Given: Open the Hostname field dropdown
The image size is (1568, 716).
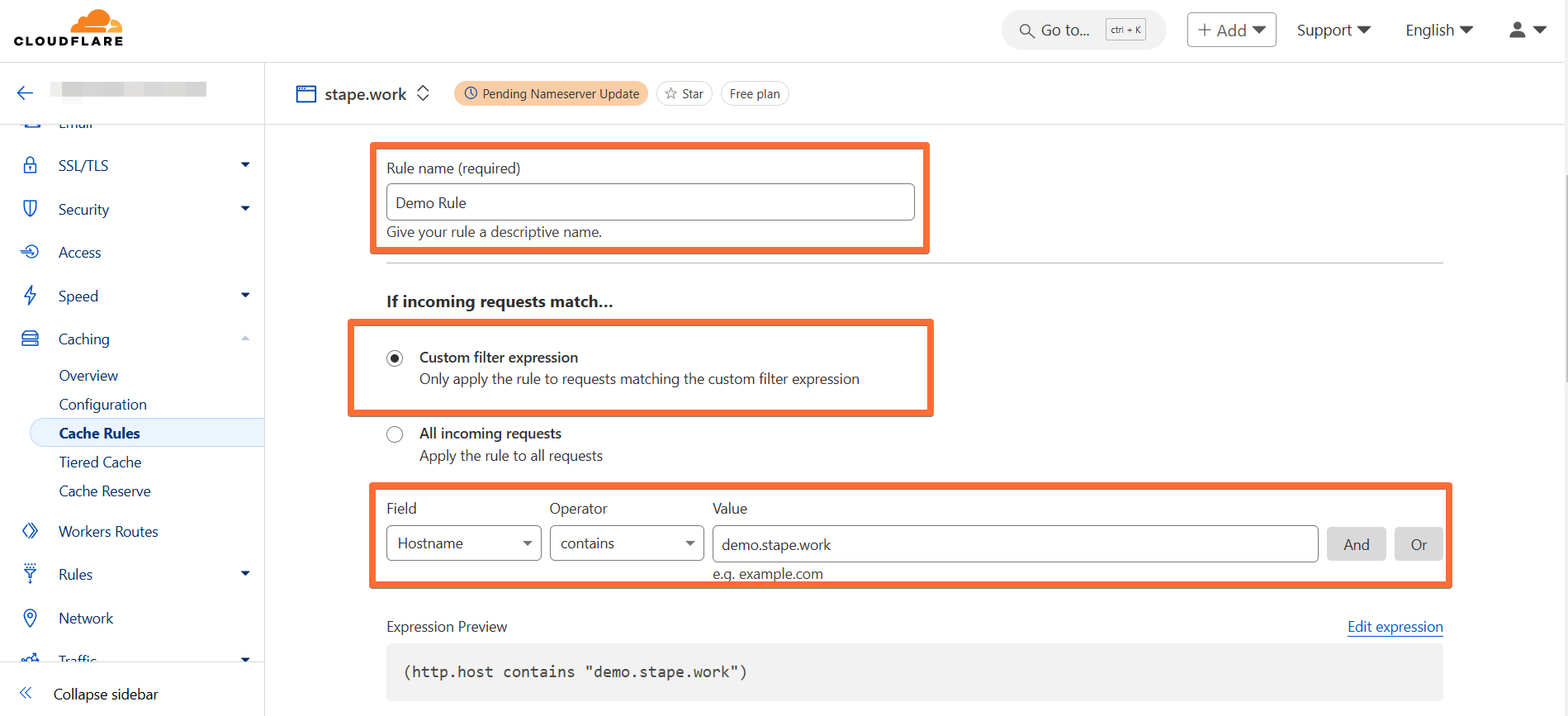Looking at the screenshot, I should (463, 543).
